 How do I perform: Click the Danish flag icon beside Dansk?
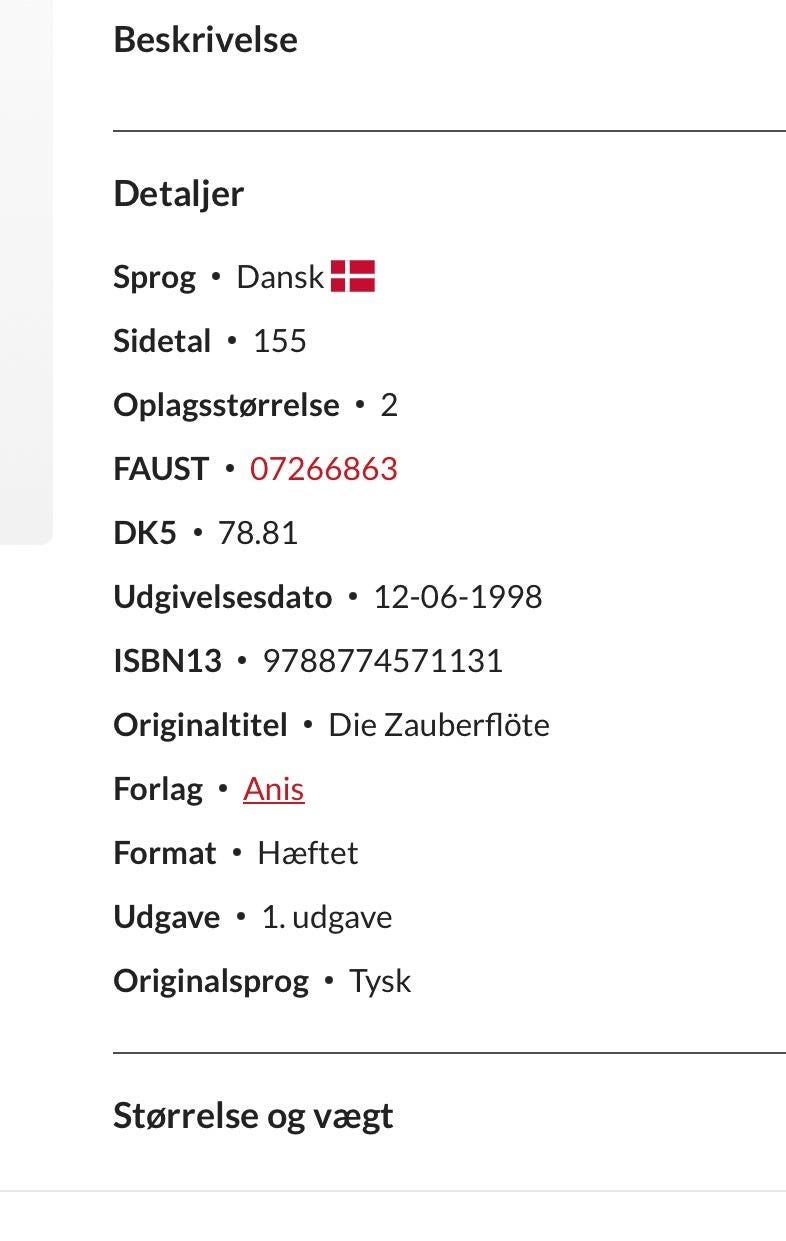352,276
